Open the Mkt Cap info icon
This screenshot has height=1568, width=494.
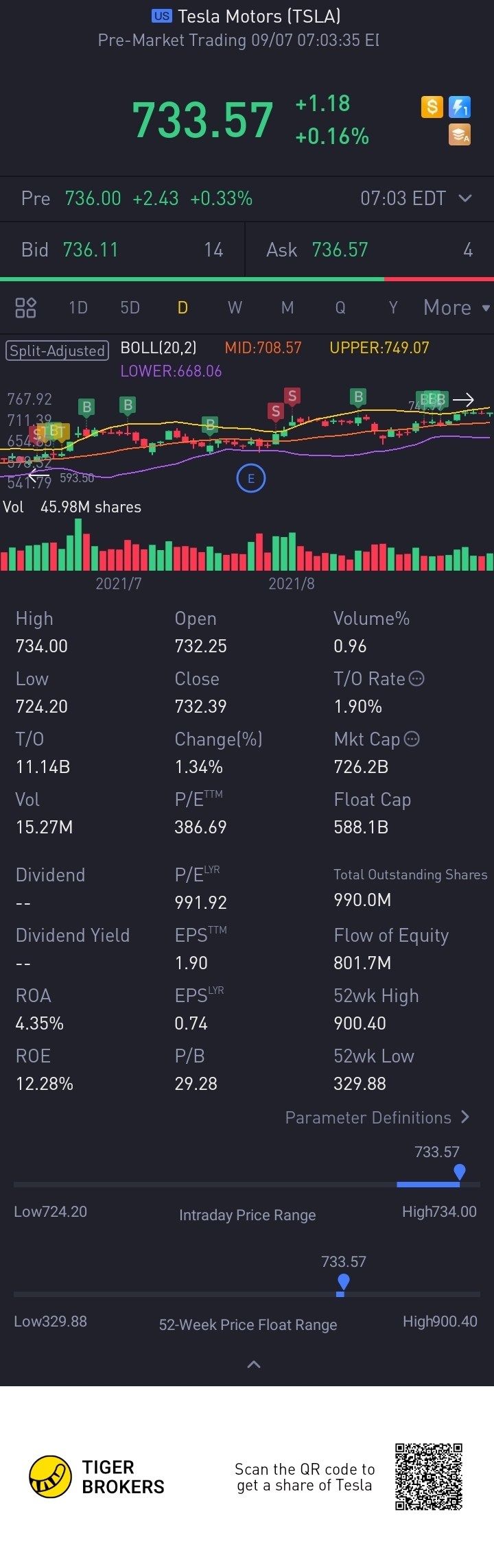[412, 739]
